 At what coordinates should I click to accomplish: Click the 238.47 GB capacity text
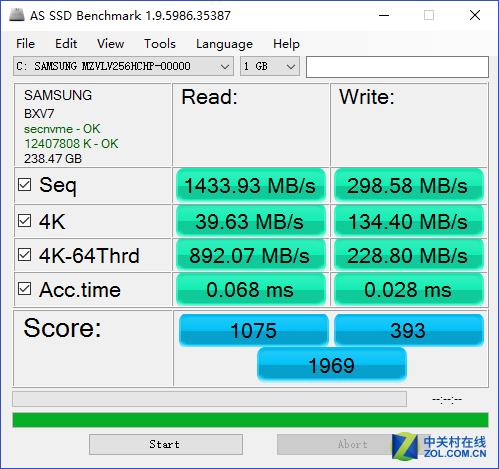coord(53,159)
